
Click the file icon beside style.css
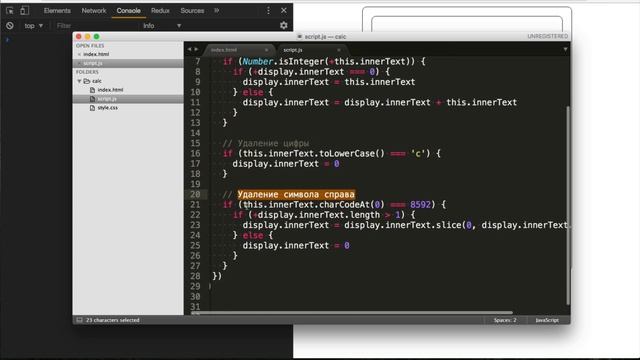coord(92,108)
